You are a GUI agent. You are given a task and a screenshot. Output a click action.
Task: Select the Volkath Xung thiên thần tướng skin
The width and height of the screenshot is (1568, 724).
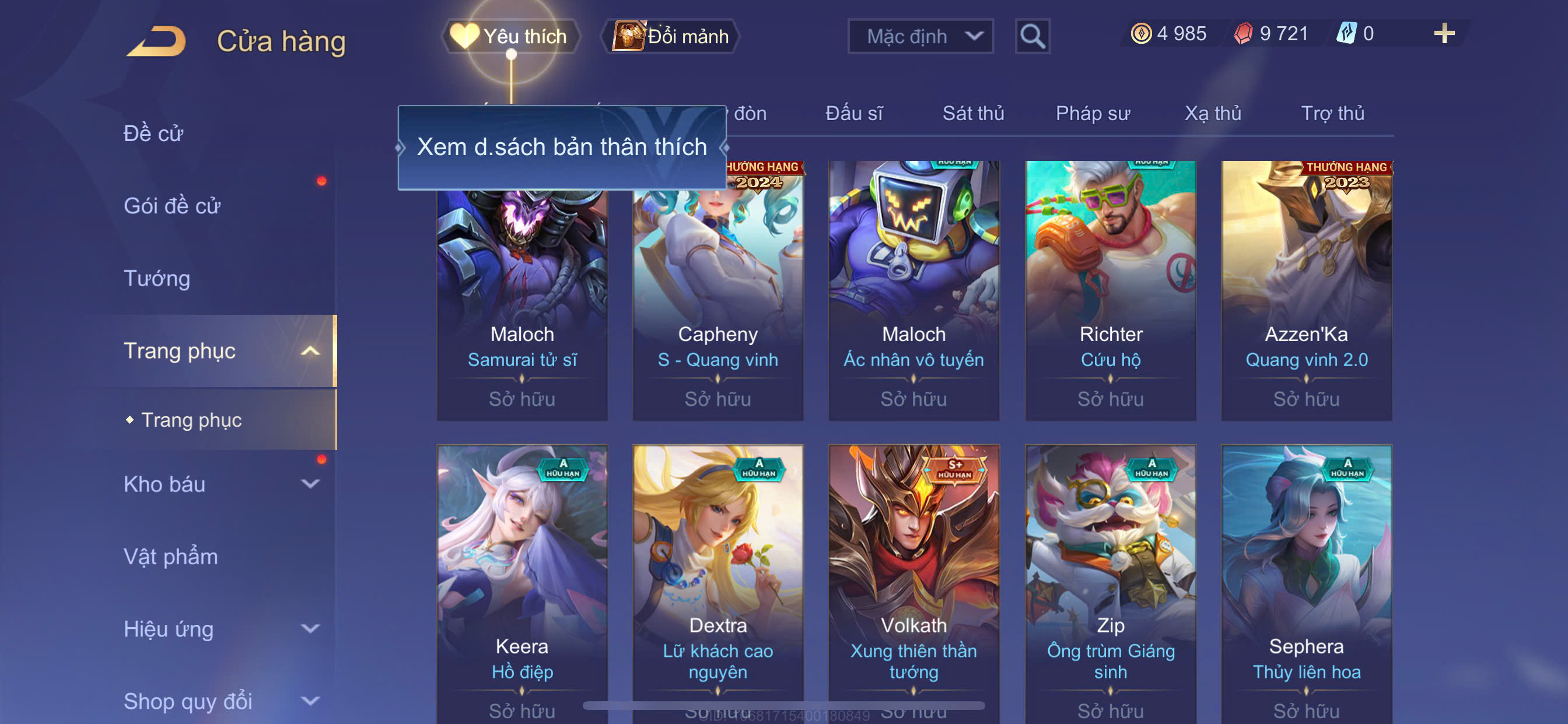tap(914, 584)
